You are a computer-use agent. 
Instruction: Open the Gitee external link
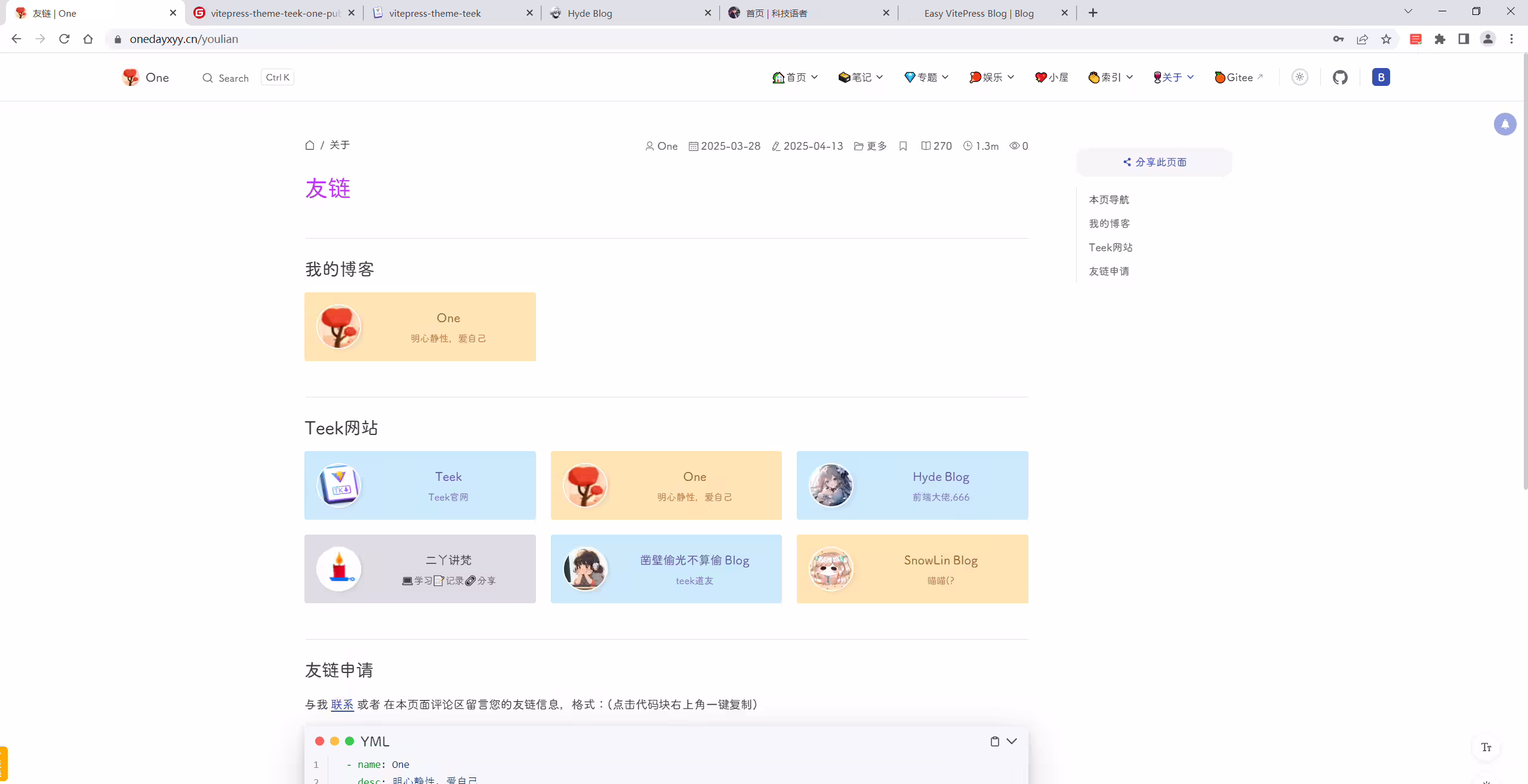tap(1239, 77)
